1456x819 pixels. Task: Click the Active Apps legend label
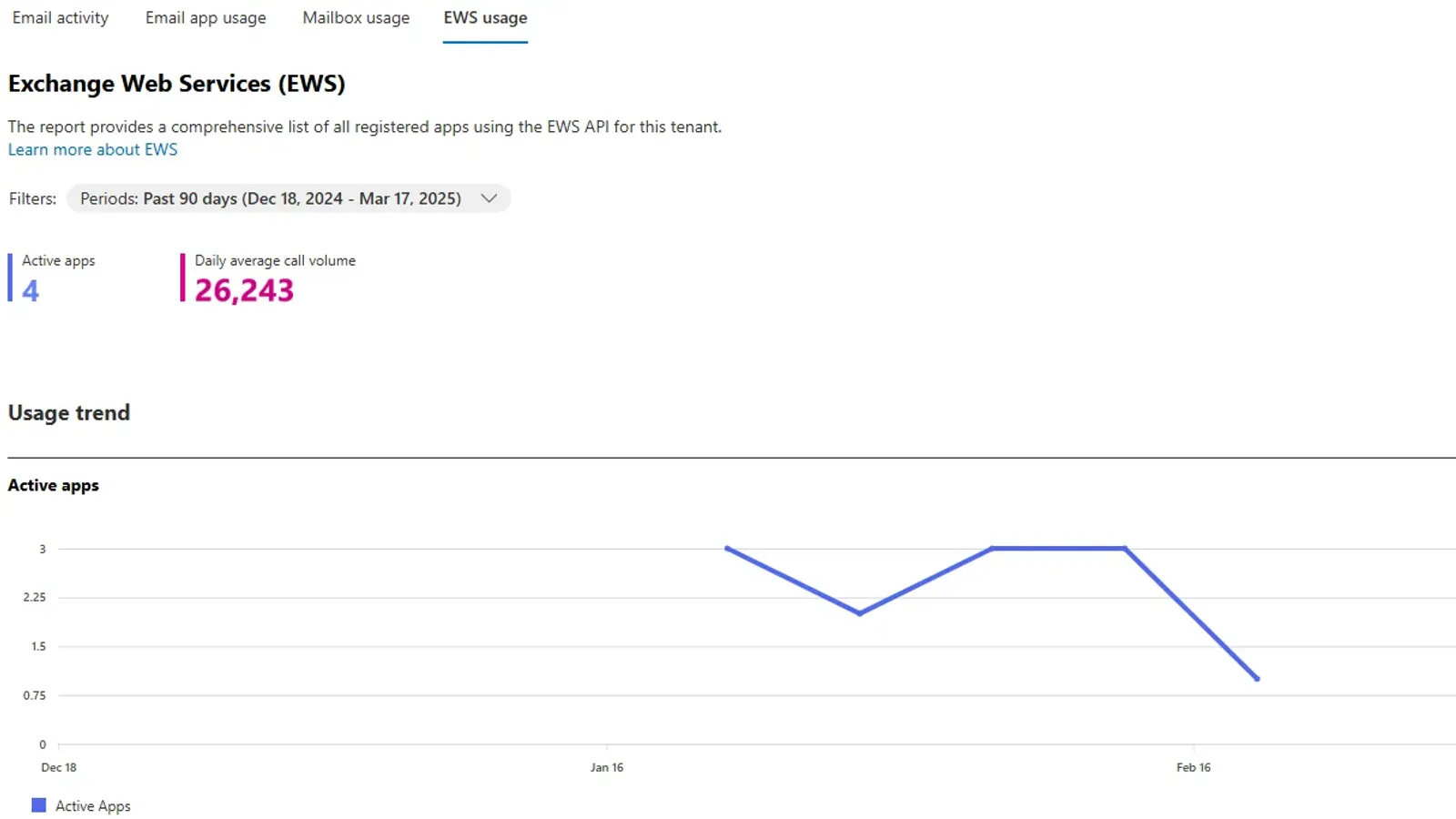point(93,806)
